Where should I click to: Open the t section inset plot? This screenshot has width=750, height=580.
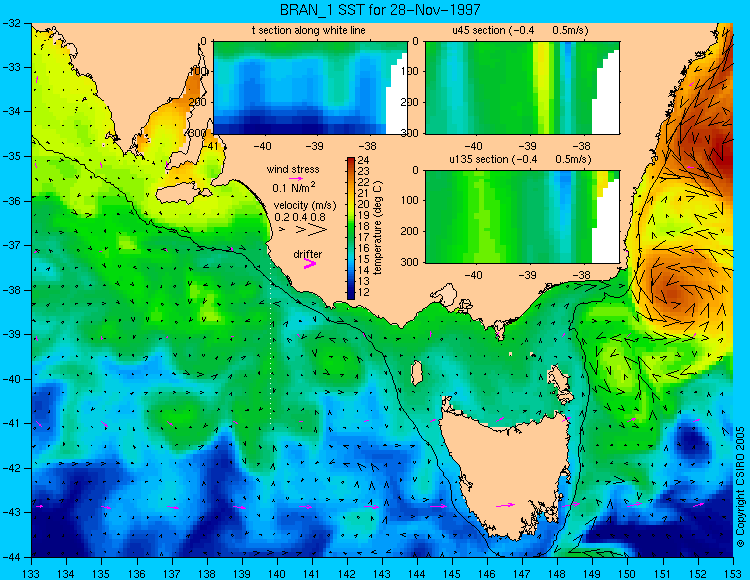coord(310,88)
